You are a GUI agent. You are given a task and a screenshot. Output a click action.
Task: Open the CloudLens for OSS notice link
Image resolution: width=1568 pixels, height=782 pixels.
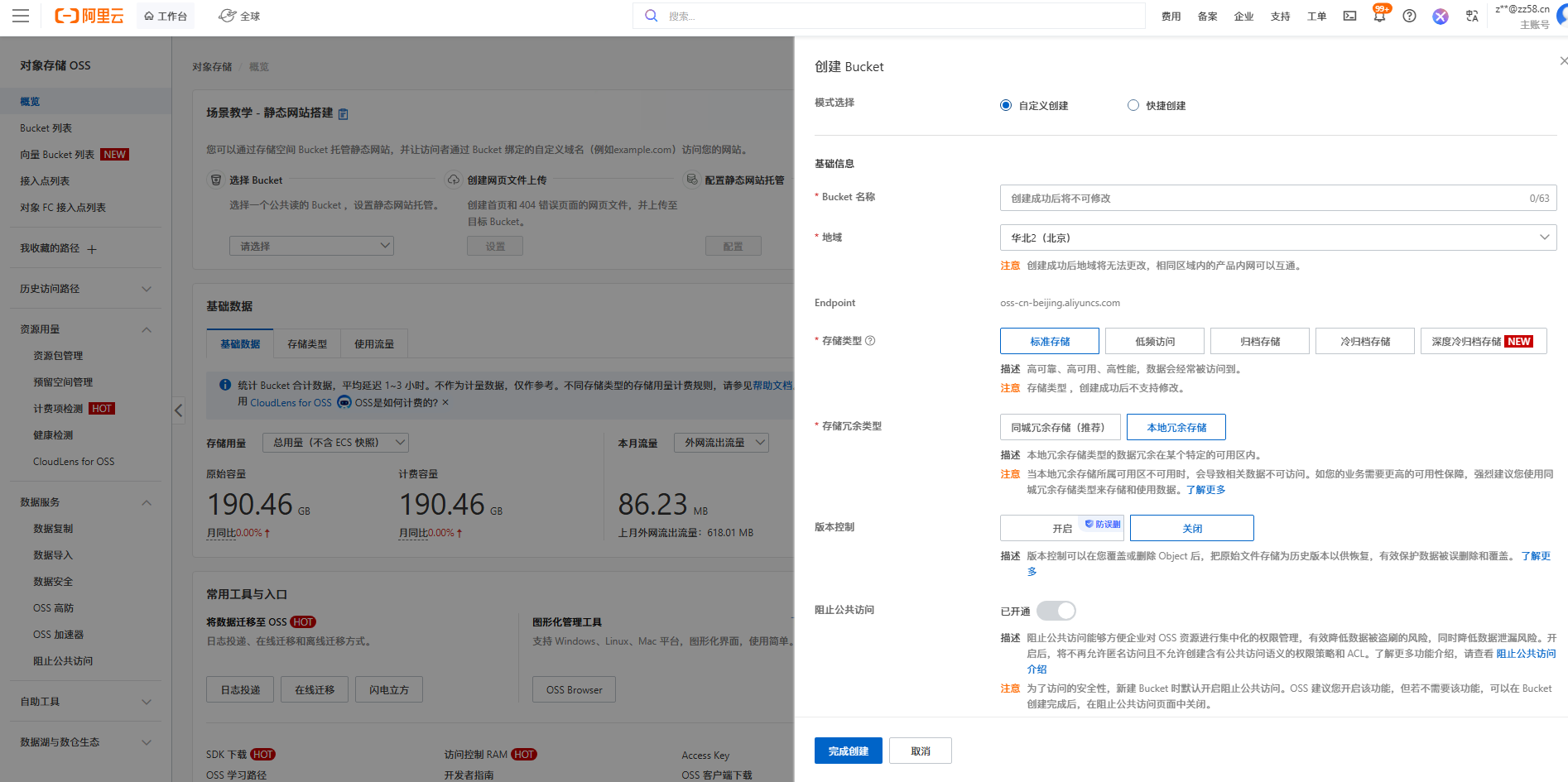[x=291, y=403]
